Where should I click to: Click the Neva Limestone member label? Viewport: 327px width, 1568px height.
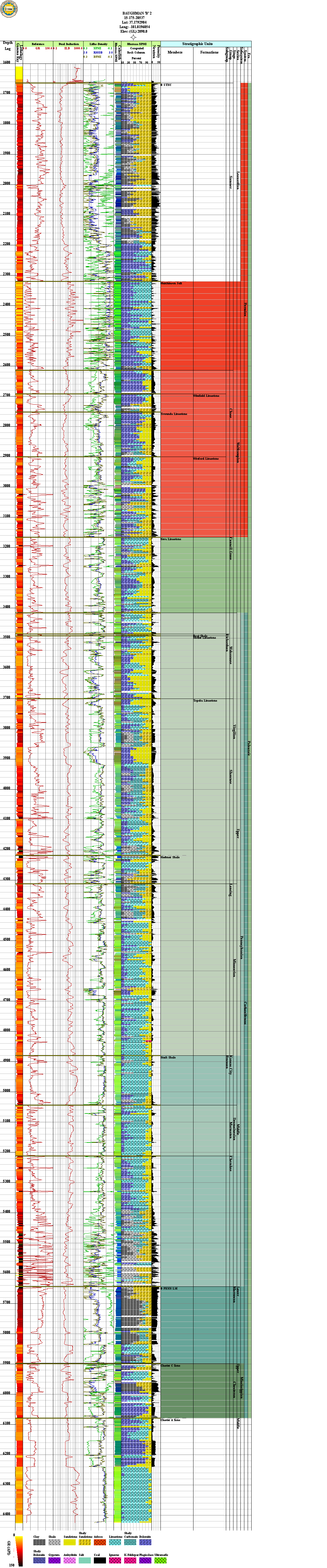coord(171,539)
